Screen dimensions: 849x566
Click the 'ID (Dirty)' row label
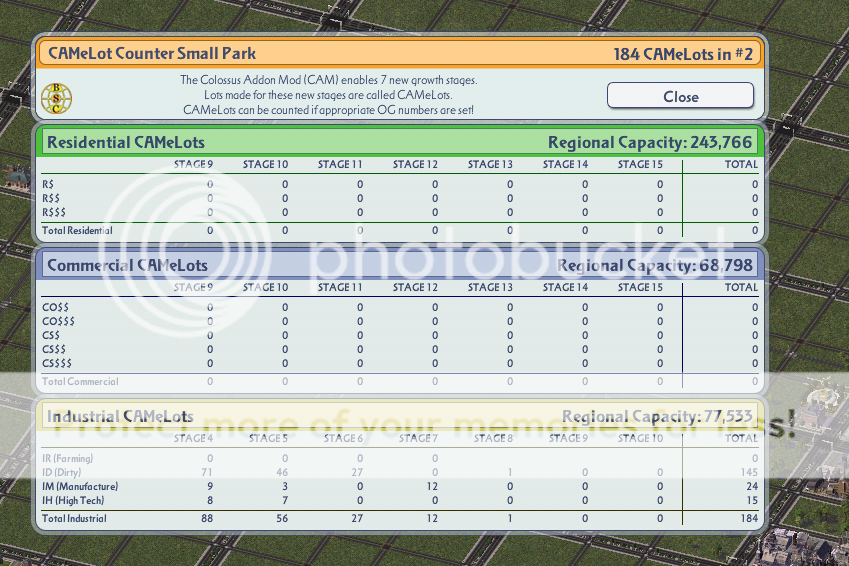pyautogui.click(x=62, y=472)
